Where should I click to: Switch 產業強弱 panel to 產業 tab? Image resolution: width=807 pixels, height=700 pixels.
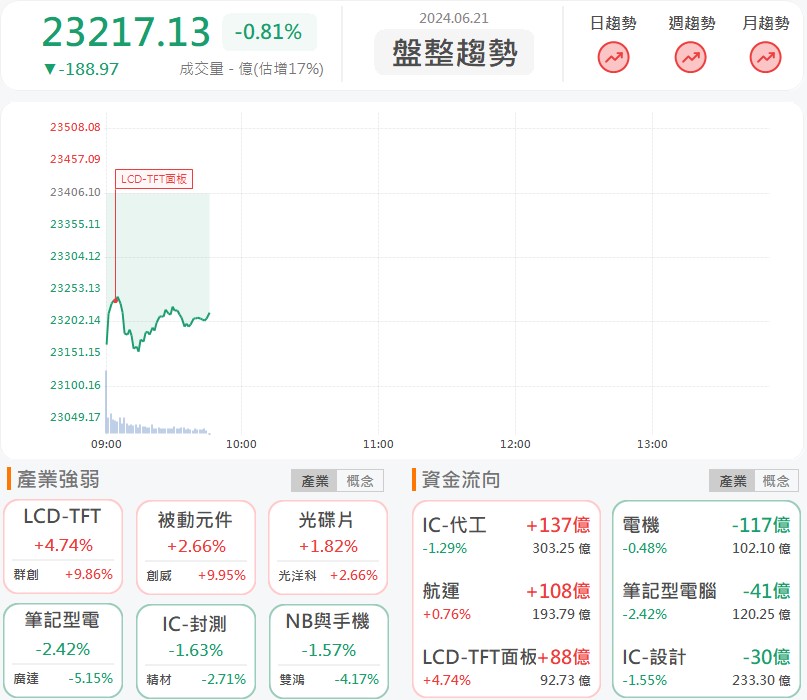point(314,481)
